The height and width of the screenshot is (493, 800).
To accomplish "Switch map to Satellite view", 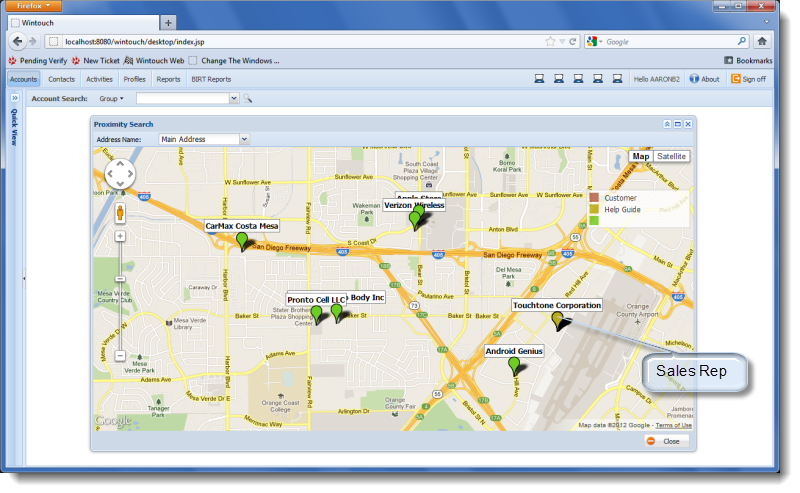I will click(671, 156).
